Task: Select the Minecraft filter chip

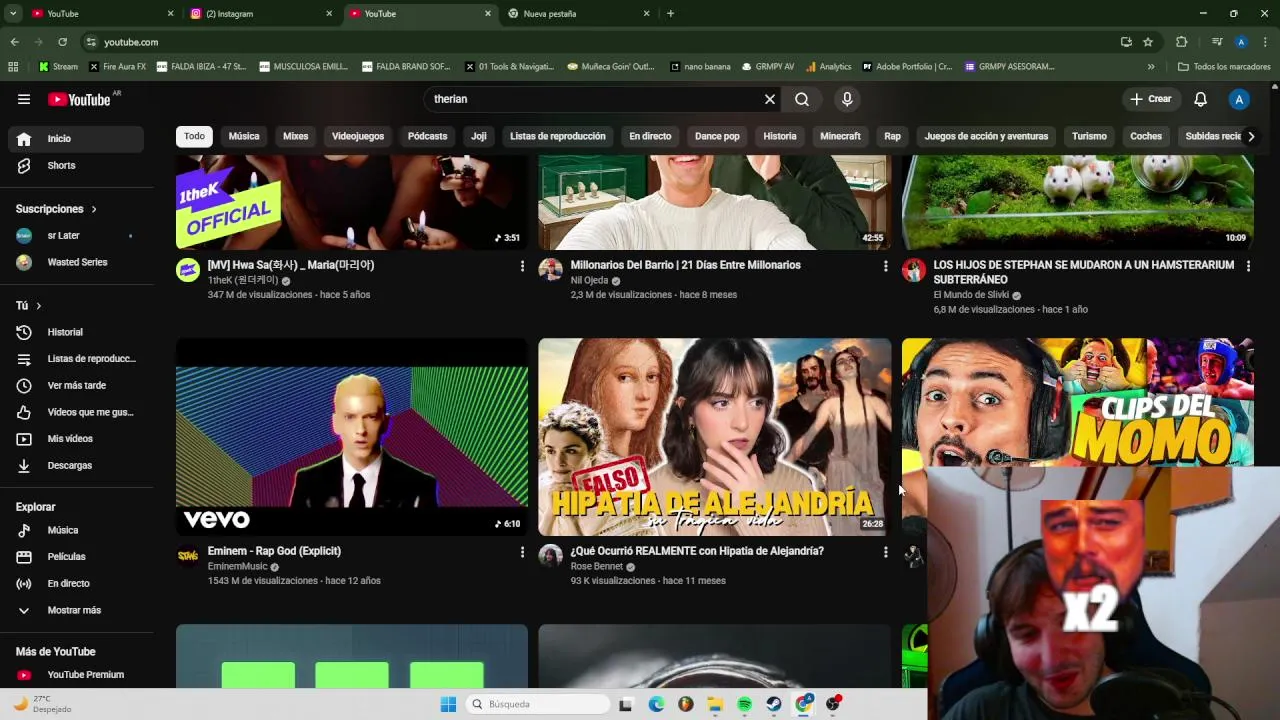Action: [x=840, y=136]
